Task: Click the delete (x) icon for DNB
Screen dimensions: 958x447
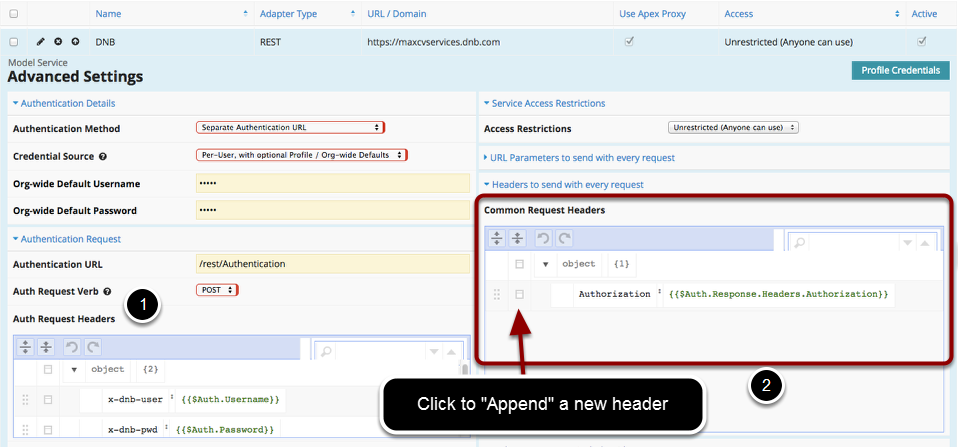Action: [x=58, y=42]
